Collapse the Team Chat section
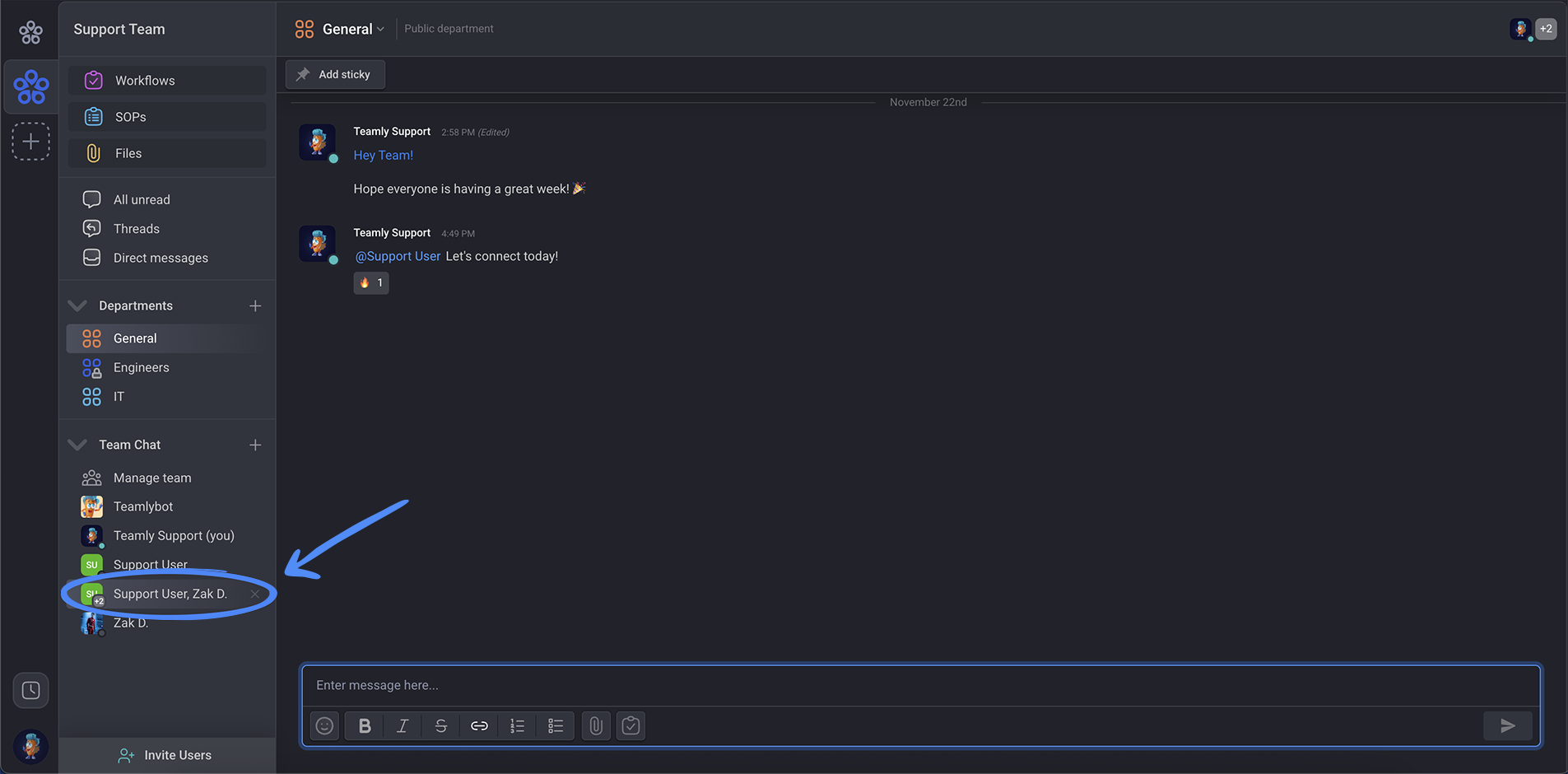 (77, 445)
